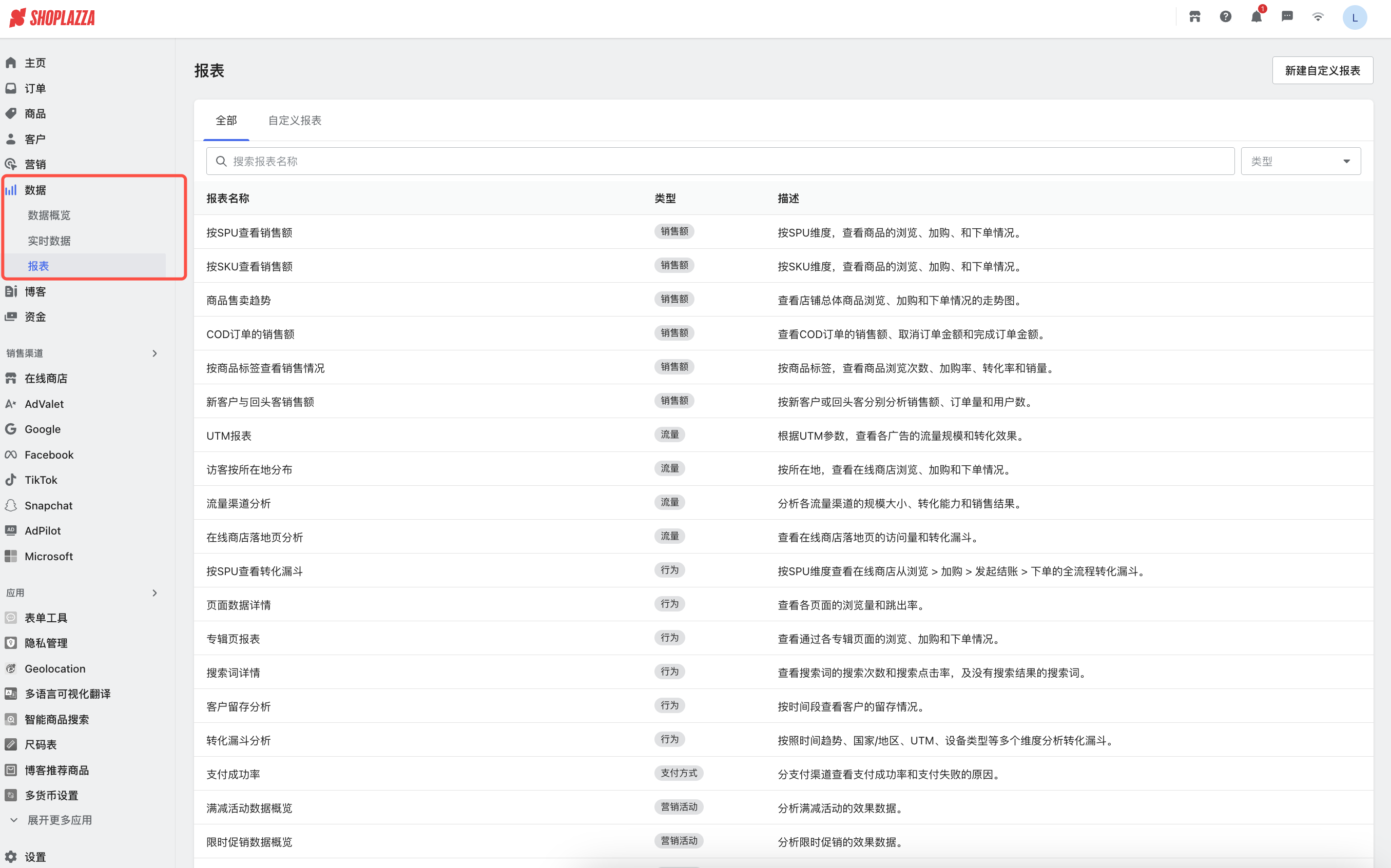Screen dimensions: 1391x868
Task: Expand the 销售渠道 section chevron
Action: click(x=154, y=353)
